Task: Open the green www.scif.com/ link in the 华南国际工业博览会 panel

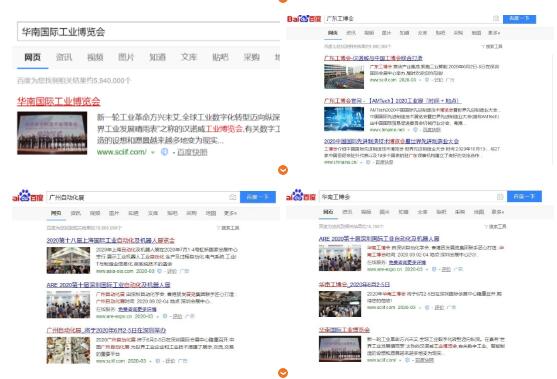Action: [121, 152]
